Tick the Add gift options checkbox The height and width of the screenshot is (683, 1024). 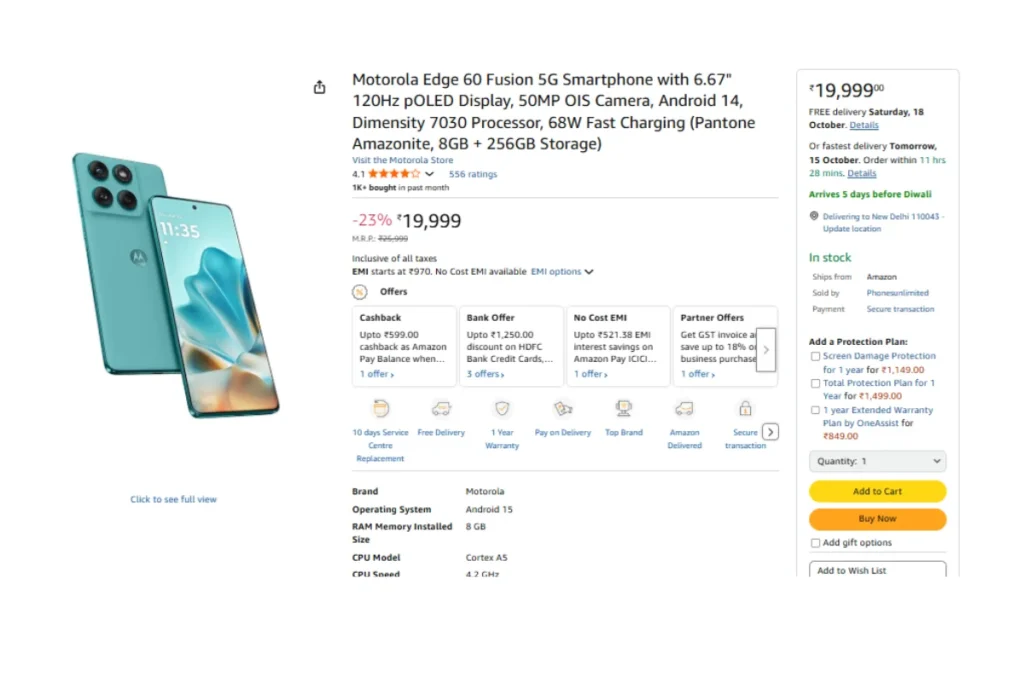tap(816, 543)
